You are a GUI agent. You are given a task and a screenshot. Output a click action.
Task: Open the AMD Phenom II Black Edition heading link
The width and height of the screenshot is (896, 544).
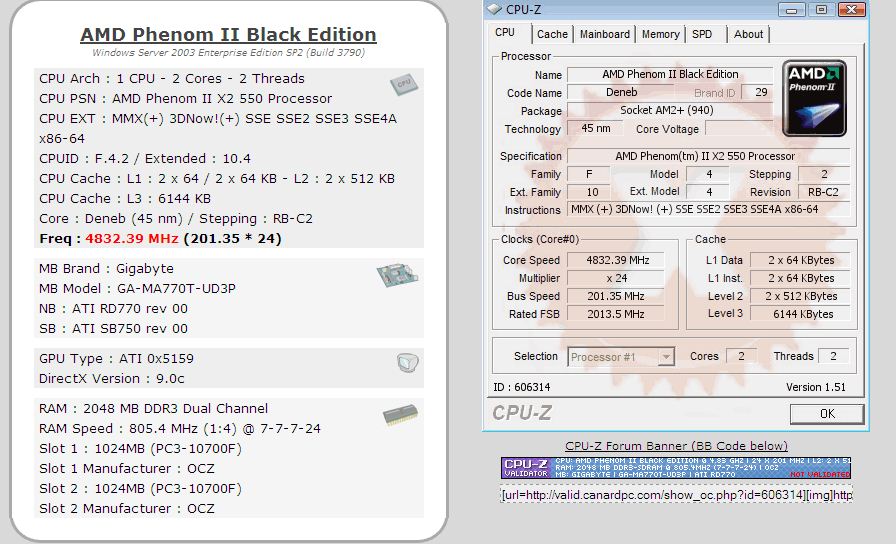pyautogui.click(x=228, y=34)
